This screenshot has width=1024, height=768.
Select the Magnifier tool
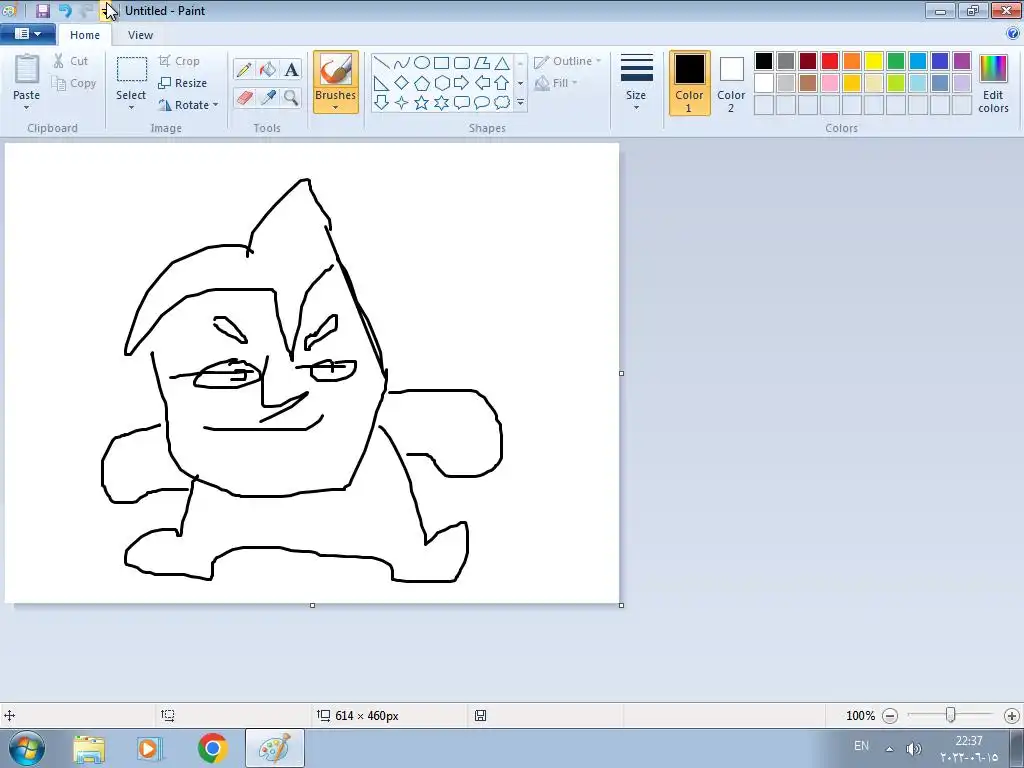[x=291, y=98]
